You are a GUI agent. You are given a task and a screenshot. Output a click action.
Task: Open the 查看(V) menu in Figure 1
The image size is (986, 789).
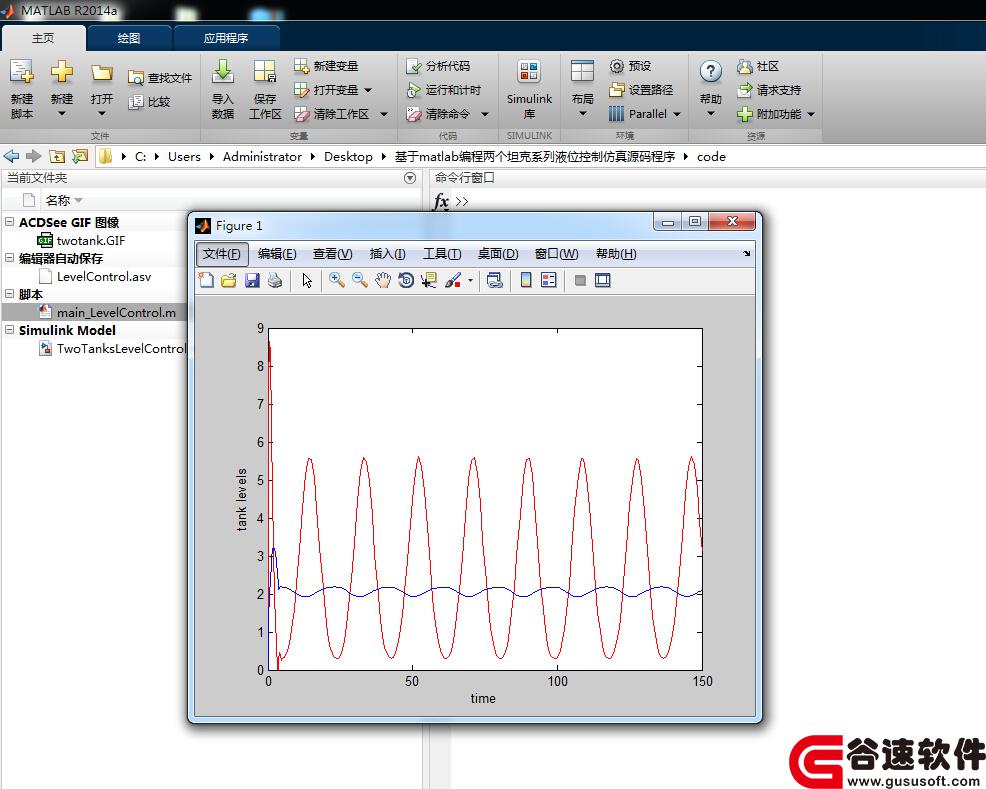click(333, 254)
